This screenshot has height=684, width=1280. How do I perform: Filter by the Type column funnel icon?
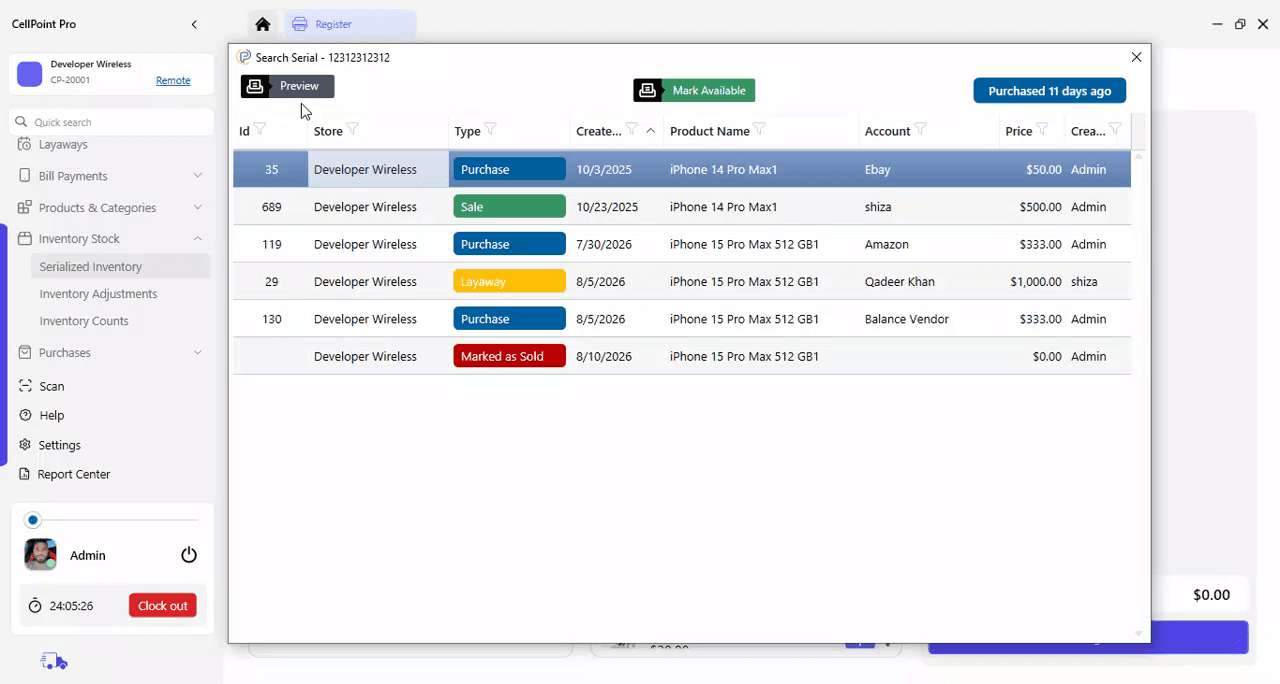coord(490,130)
